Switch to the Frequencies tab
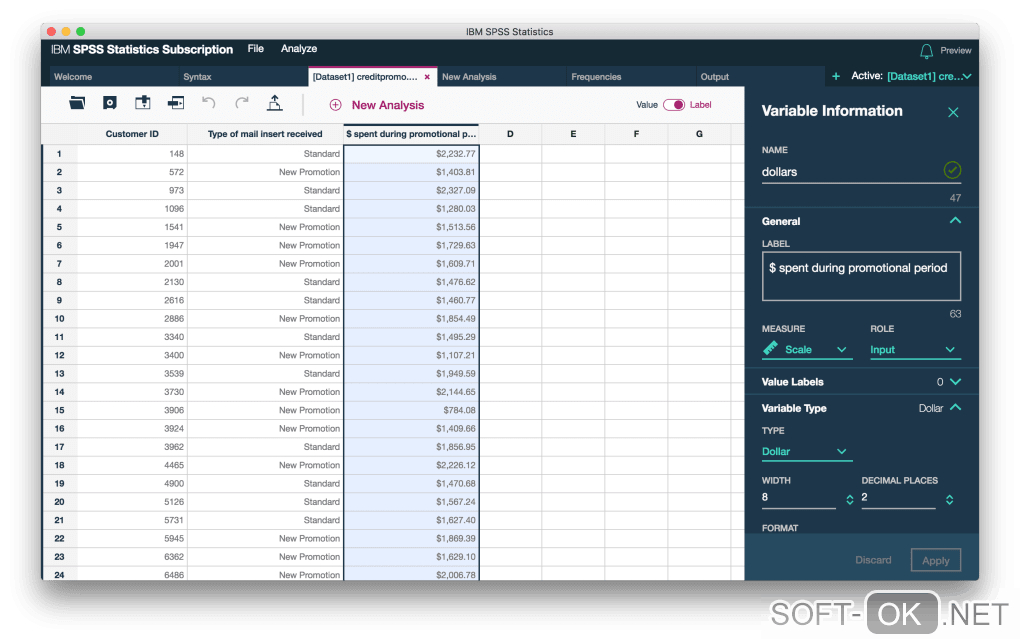Image resolution: width=1020 pixels, height=639 pixels. (632, 77)
